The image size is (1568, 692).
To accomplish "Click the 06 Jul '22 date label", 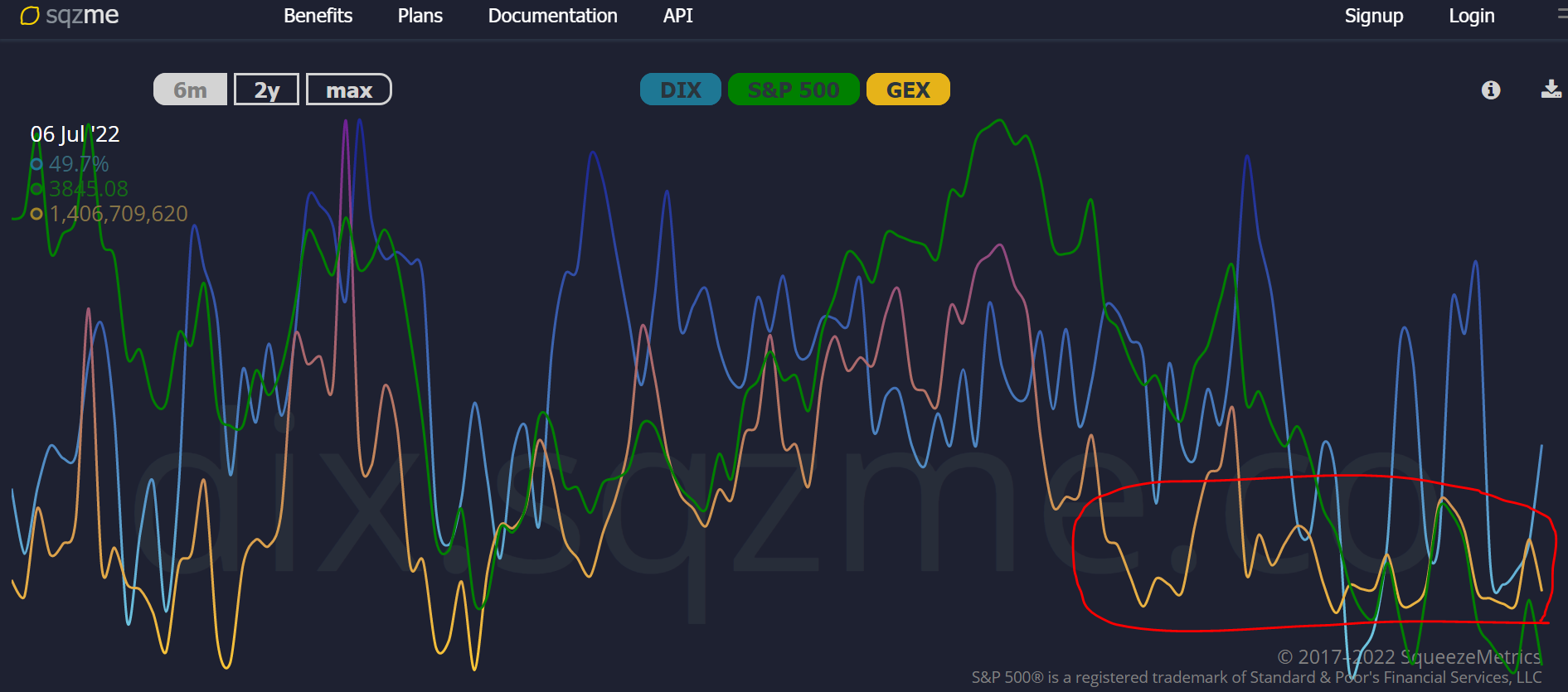I will 75,134.
